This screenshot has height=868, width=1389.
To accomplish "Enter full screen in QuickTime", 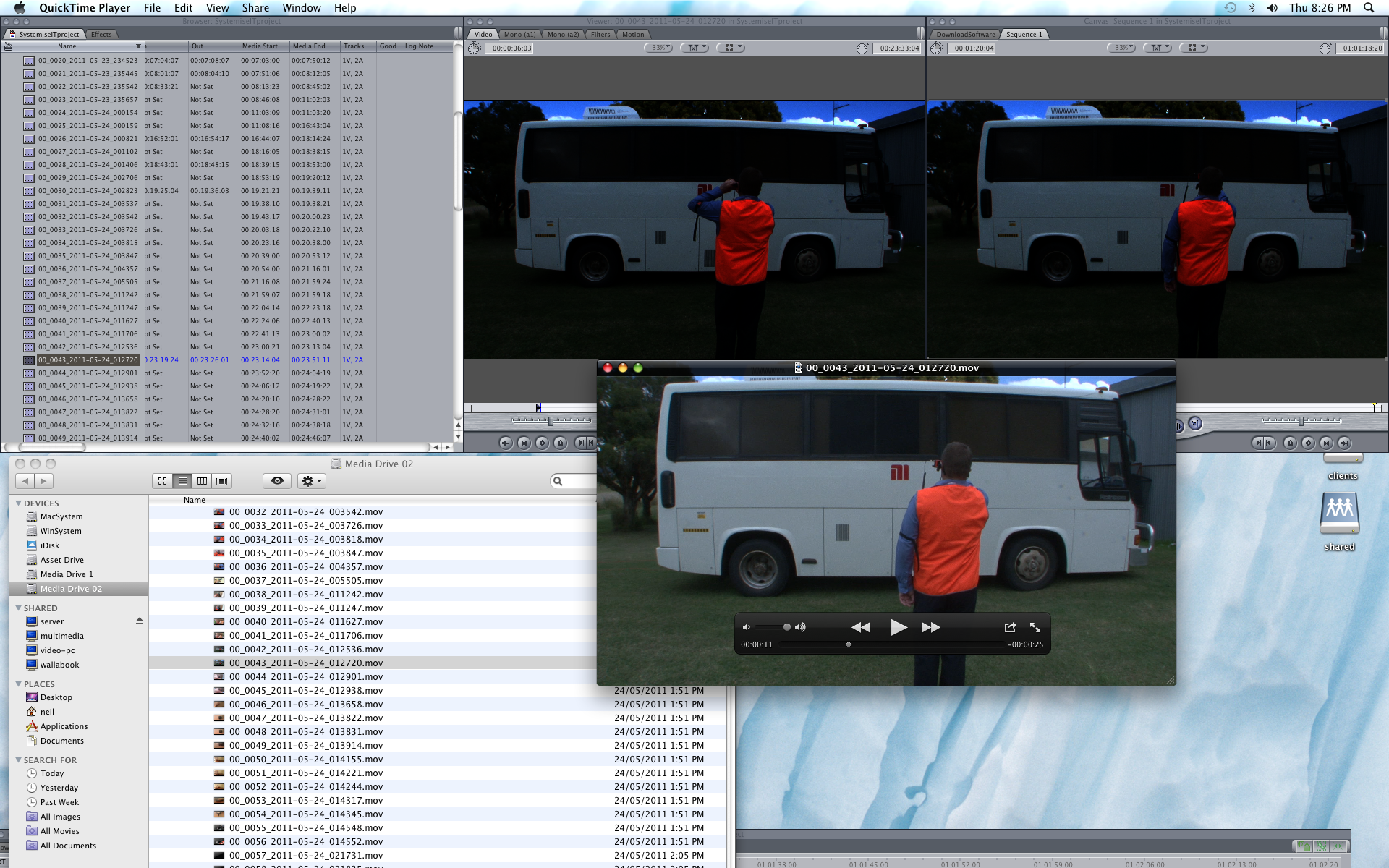I will pos(1035,627).
